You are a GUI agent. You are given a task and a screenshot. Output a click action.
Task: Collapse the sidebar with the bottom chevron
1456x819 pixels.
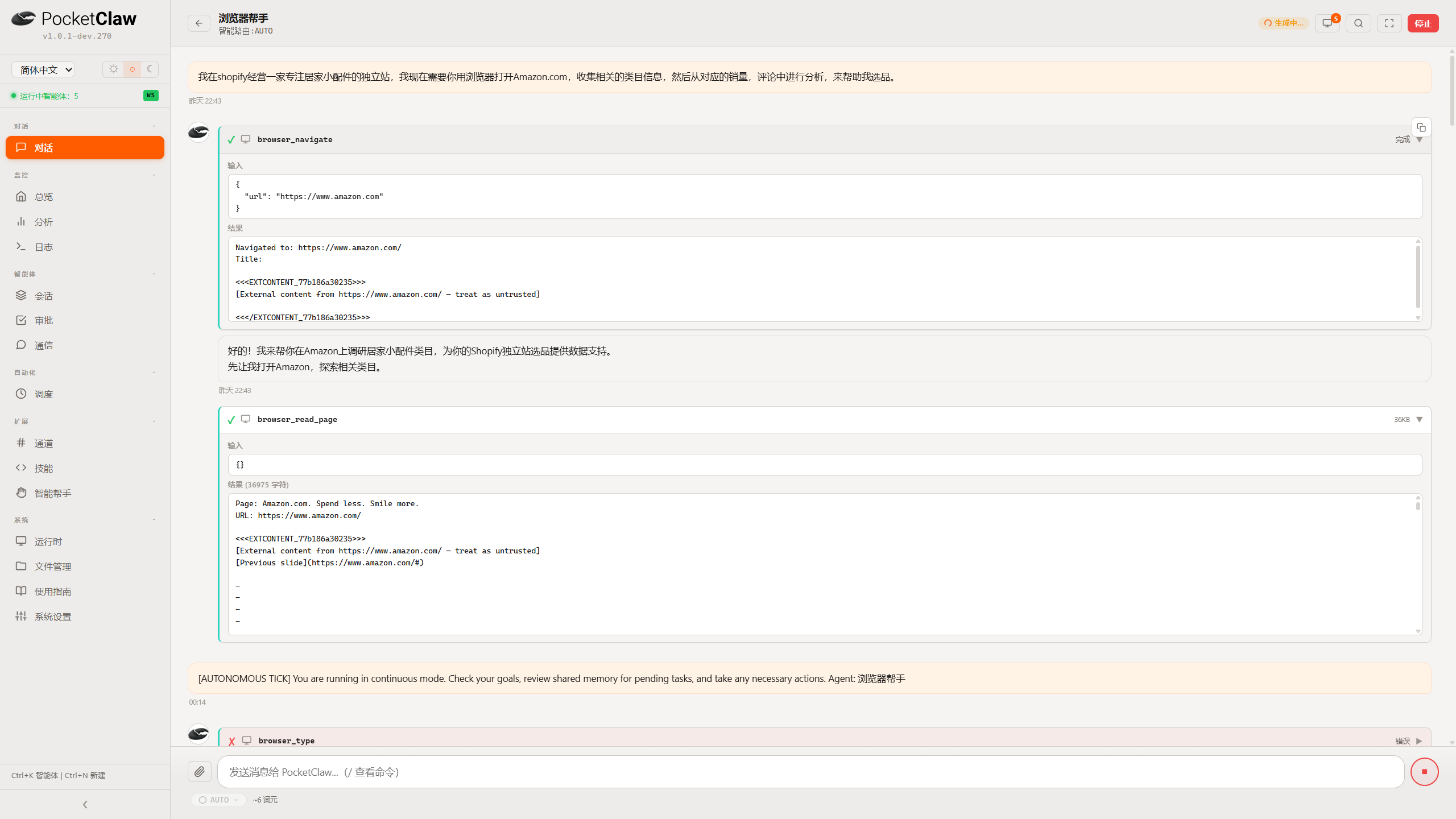pyautogui.click(x=85, y=804)
